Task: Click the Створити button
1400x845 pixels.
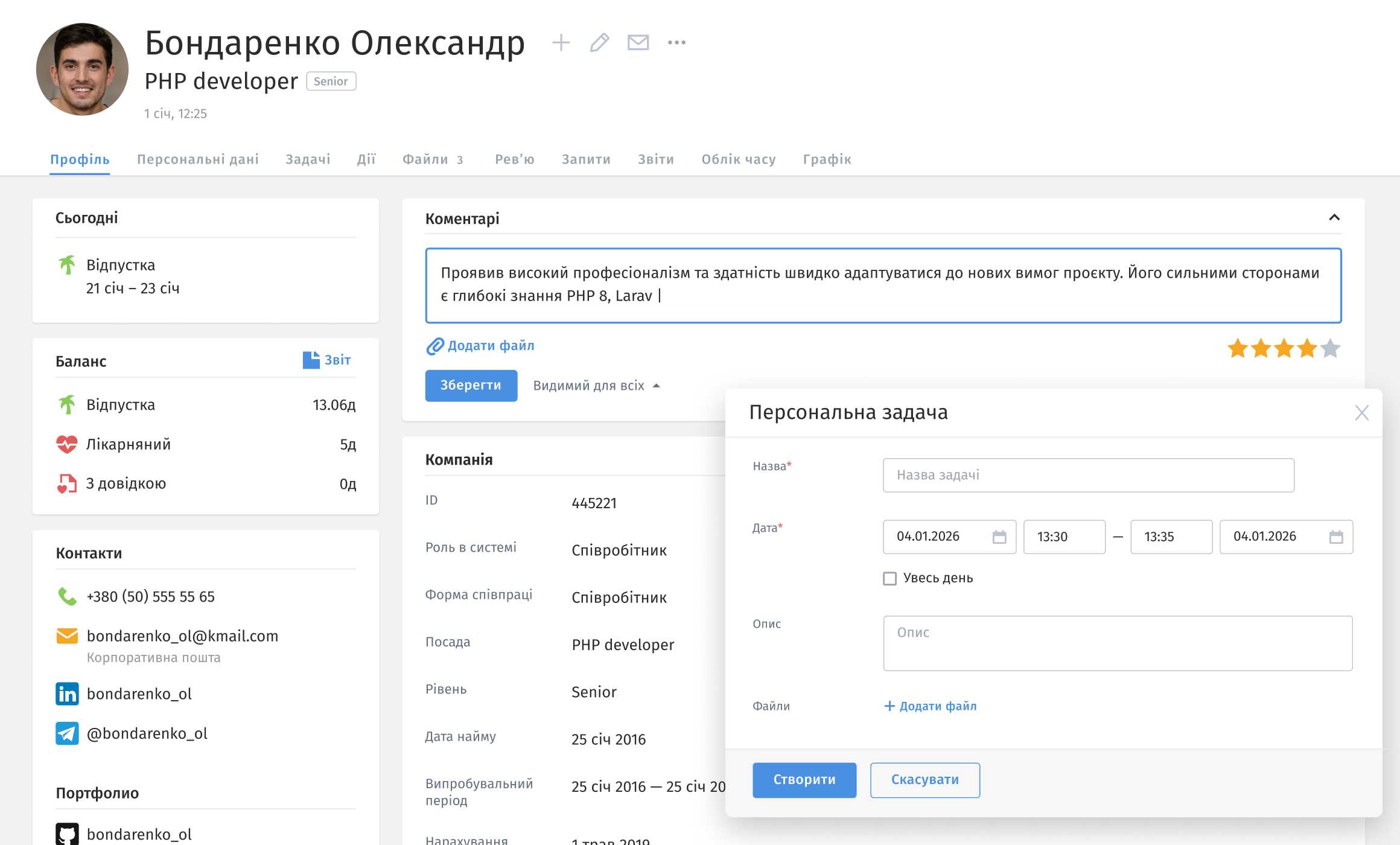Action: 804,780
